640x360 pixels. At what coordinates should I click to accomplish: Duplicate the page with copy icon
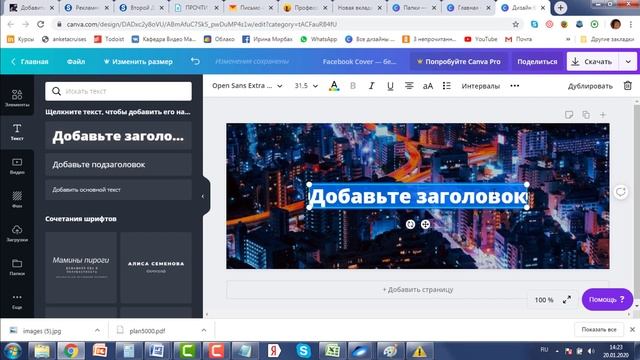pos(586,115)
